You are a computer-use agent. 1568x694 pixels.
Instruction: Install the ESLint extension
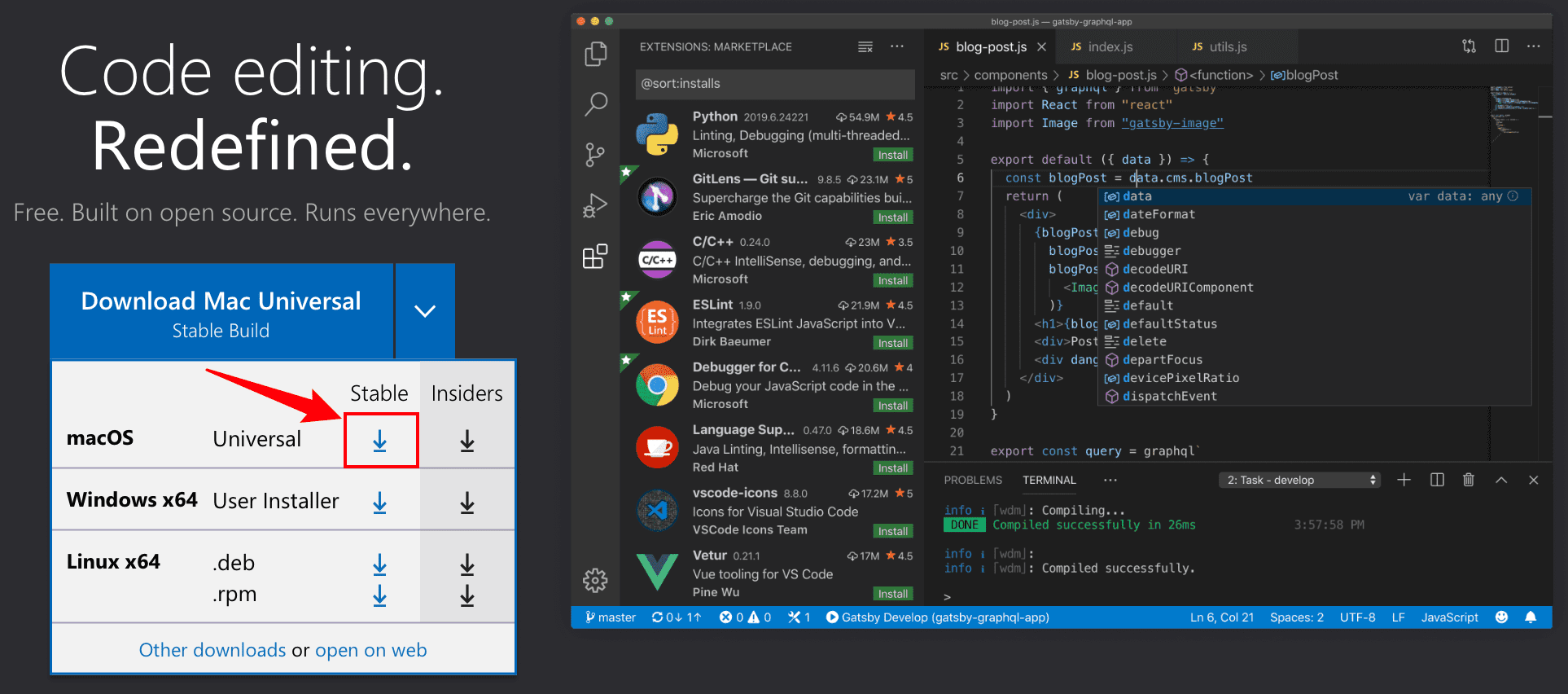click(x=893, y=343)
